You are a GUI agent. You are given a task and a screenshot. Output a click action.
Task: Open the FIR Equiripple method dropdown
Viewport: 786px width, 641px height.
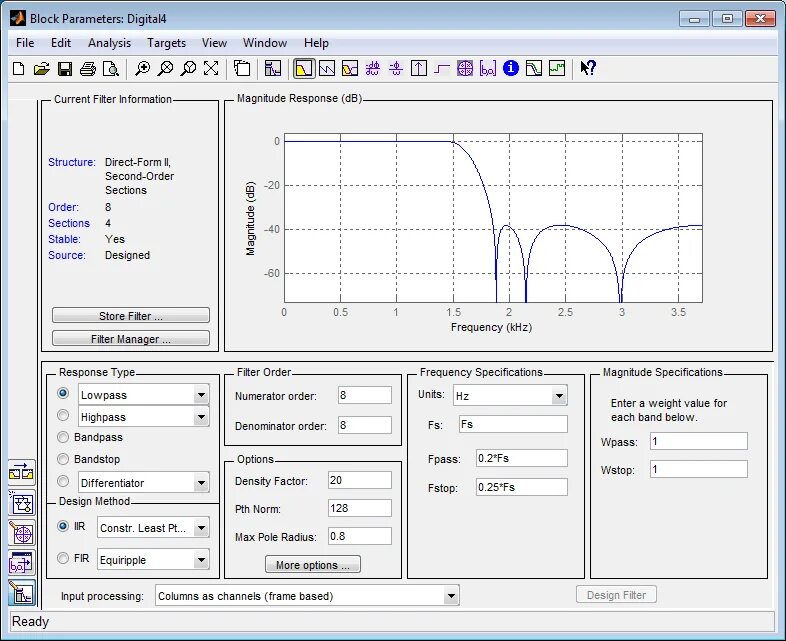201,560
